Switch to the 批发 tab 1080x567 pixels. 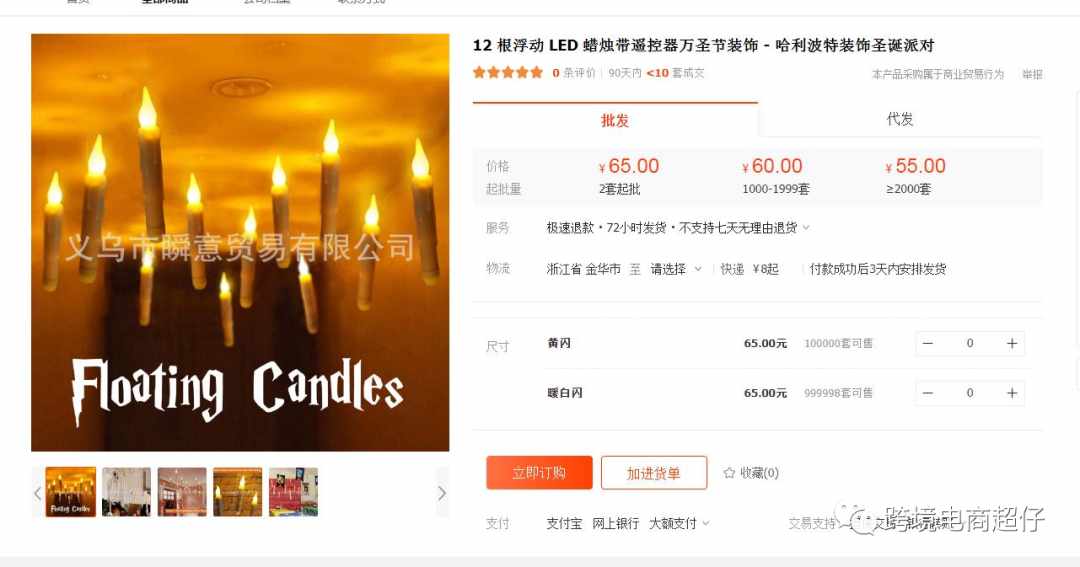[x=615, y=121]
